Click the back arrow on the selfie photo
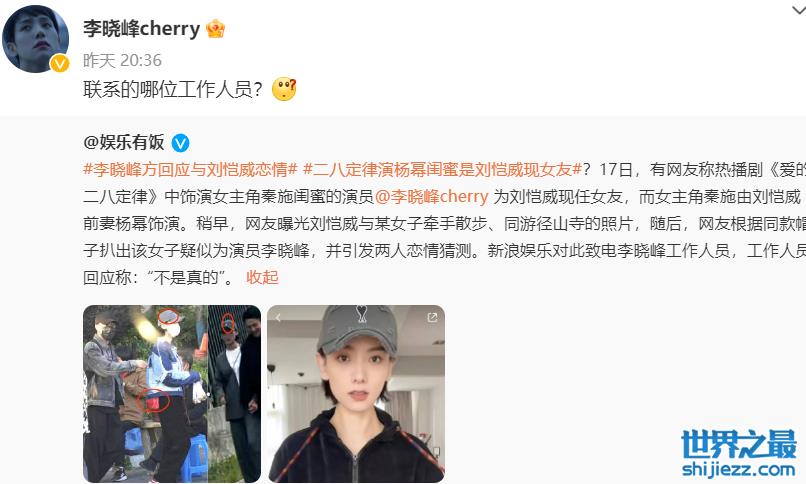 click(x=278, y=318)
